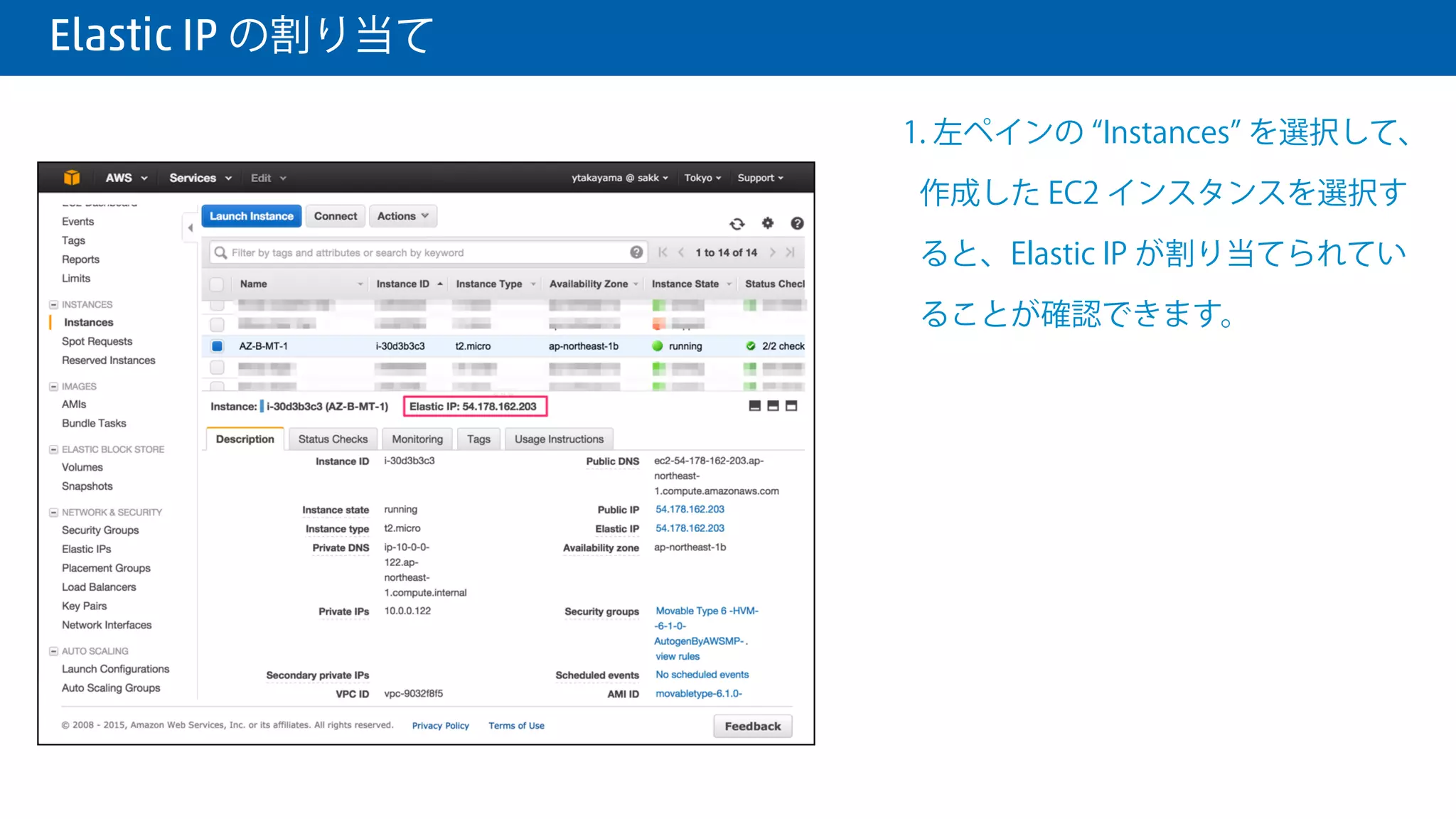
Task: Click the AWS cube logo icon
Action: (72, 178)
